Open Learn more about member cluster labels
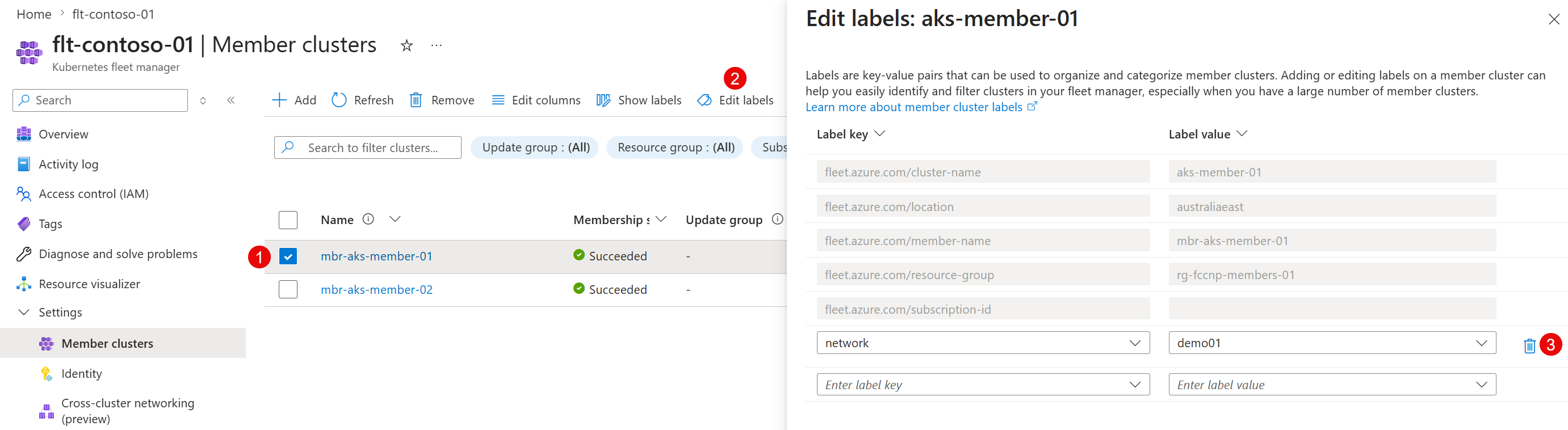This screenshot has width=1568, height=430. coord(921,107)
